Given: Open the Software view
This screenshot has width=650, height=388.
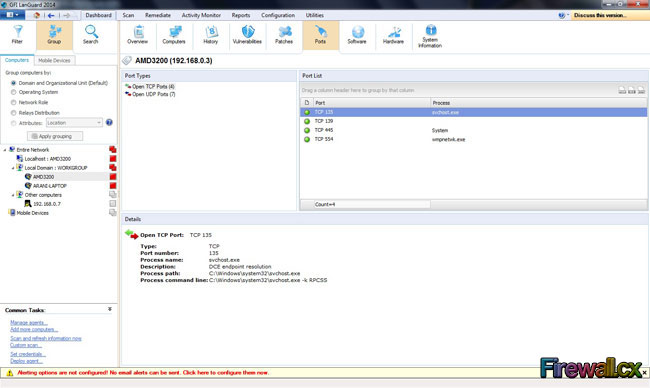Looking at the screenshot, I should tap(357, 35).
